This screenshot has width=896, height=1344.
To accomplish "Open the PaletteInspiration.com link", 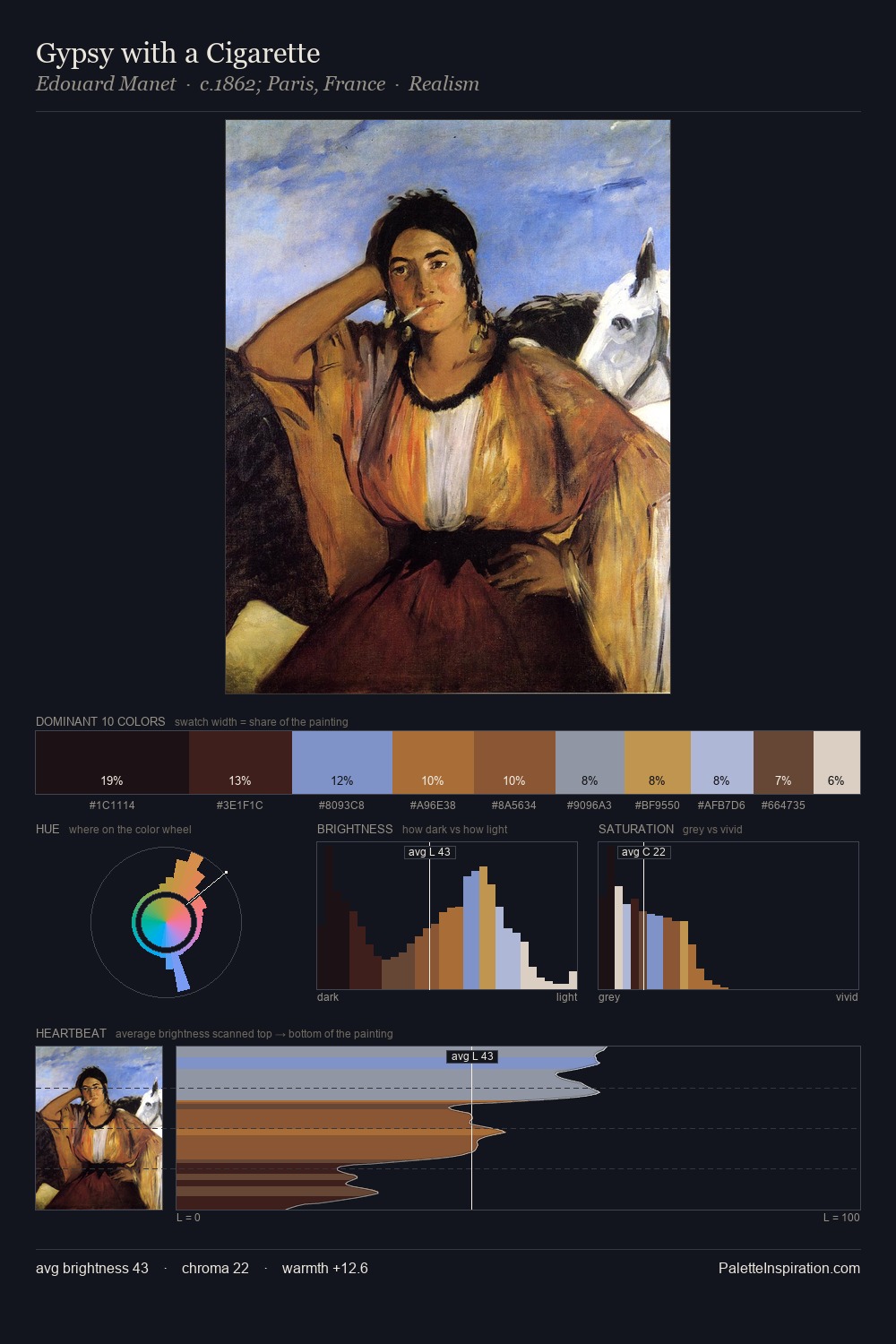I will pos(789,1269).
